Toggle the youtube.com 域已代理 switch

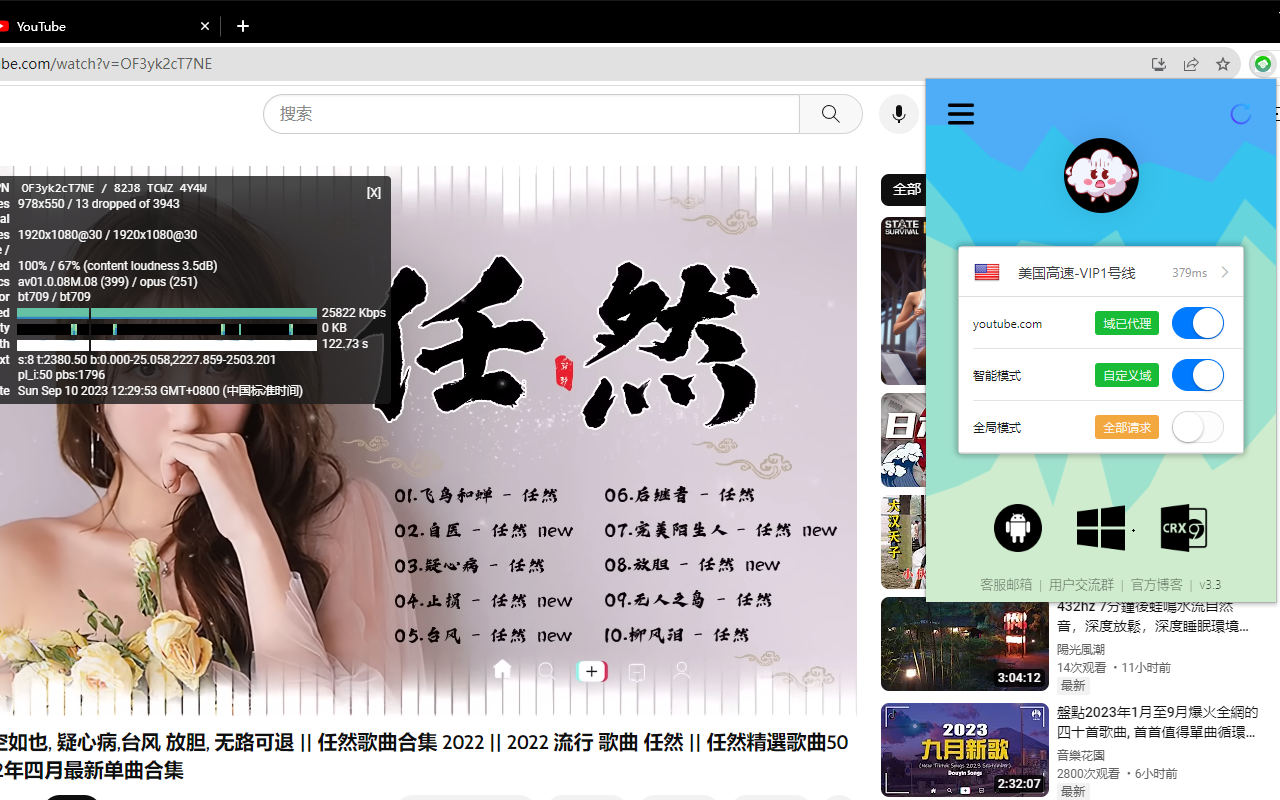[x=1197, y=323]
